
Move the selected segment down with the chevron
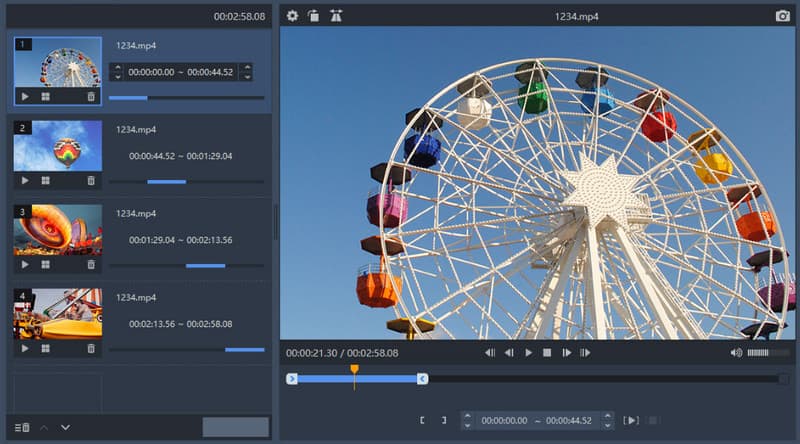pyautogui.click(x=65, y=427)
